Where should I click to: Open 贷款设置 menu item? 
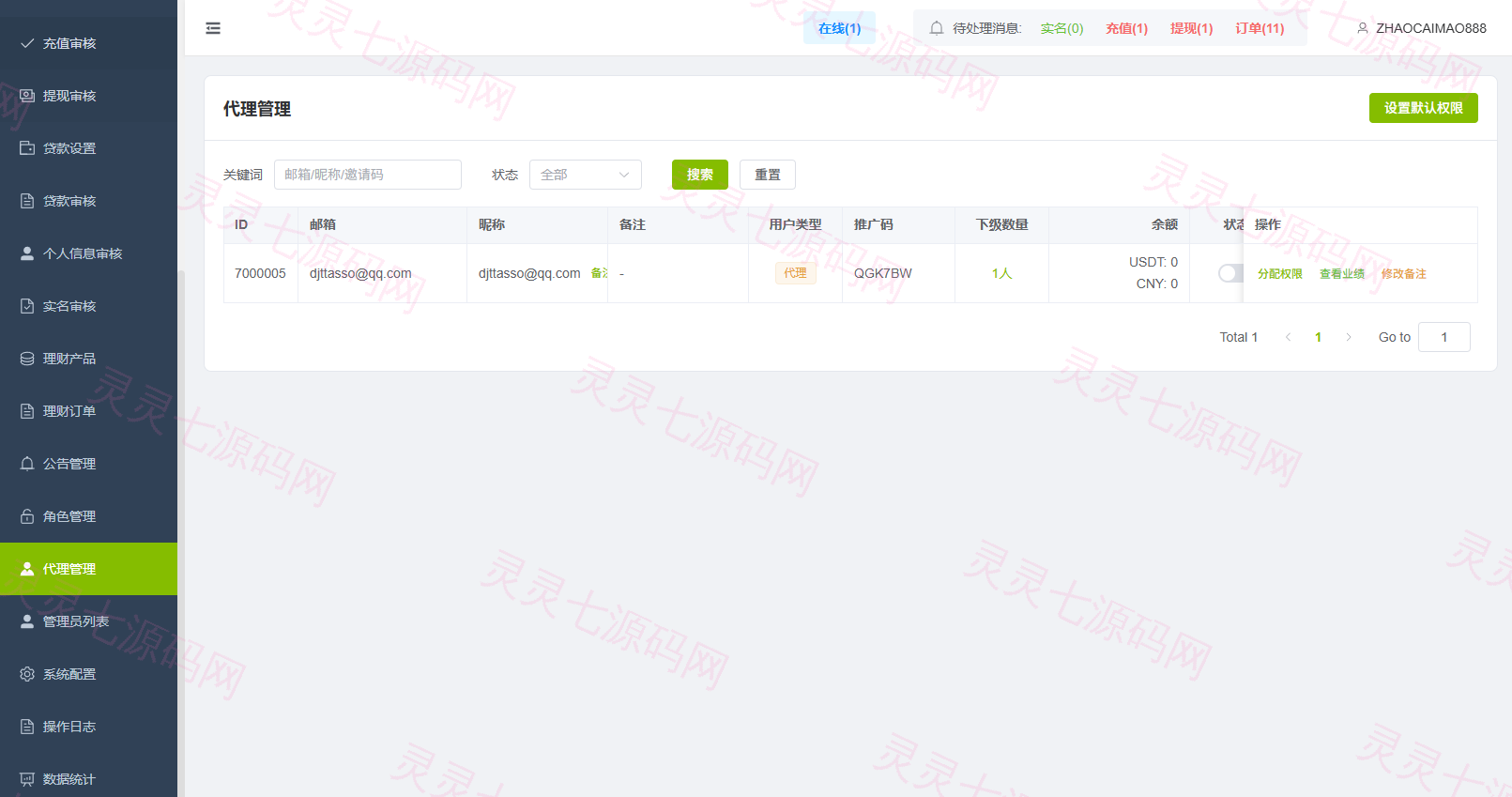pos(88,148)
